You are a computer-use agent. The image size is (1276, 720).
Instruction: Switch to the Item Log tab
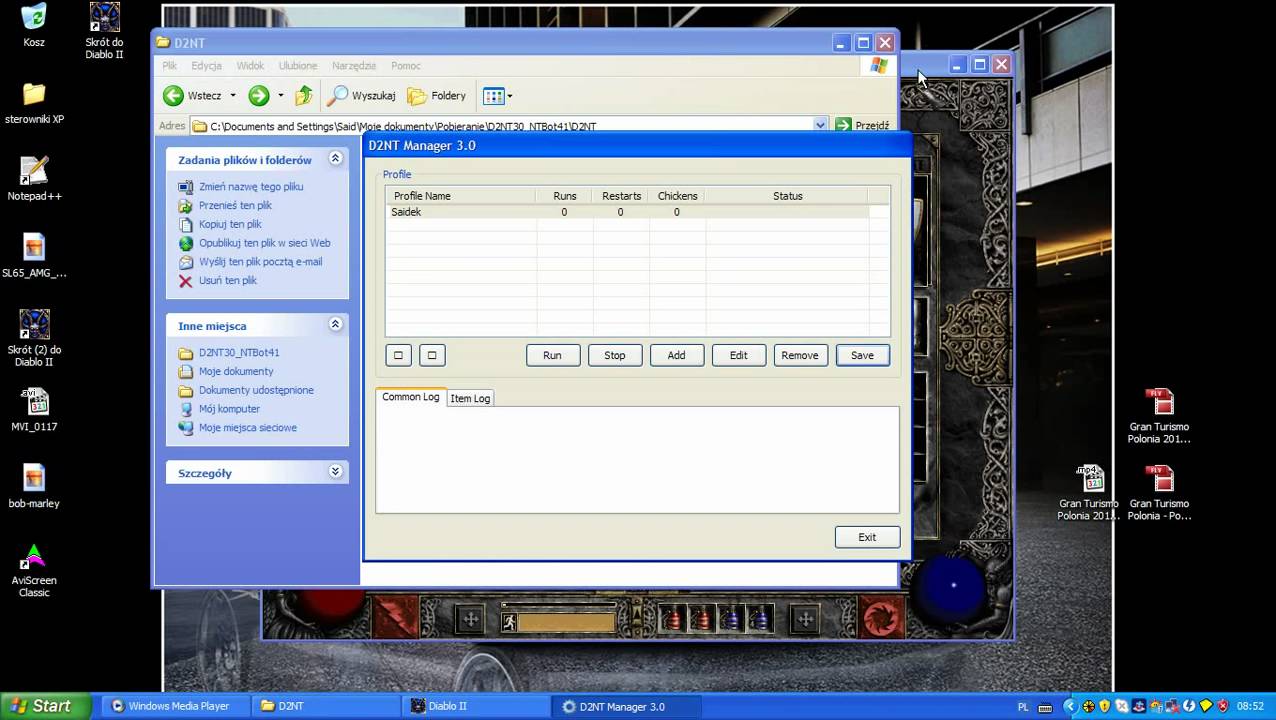point(470,398)
